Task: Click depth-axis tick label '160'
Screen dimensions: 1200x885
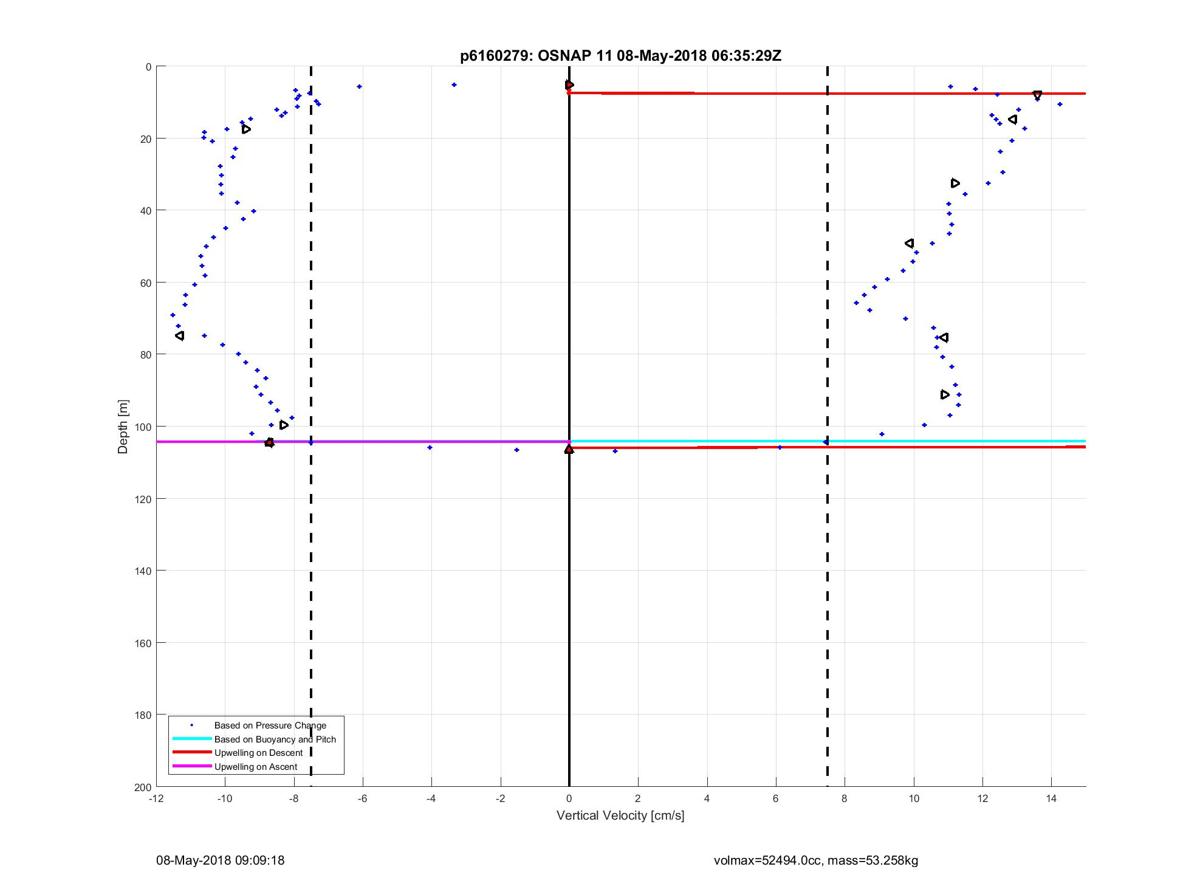Action: click(x=141, y=643)
